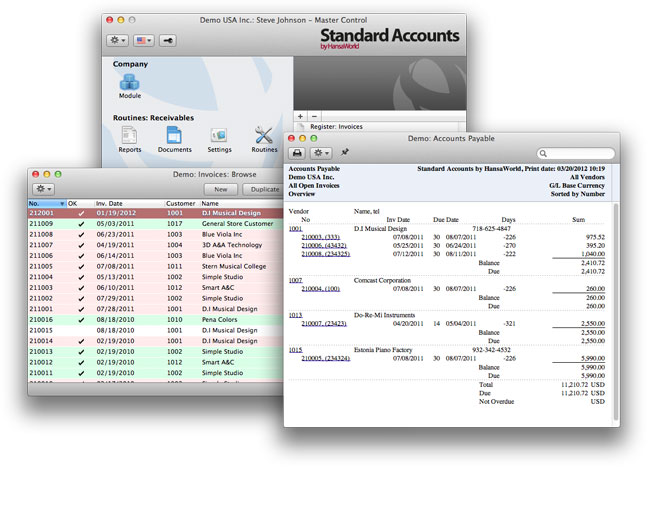Click the minus button above register list
The image size is (650, 505).
[x=314, y=117]
